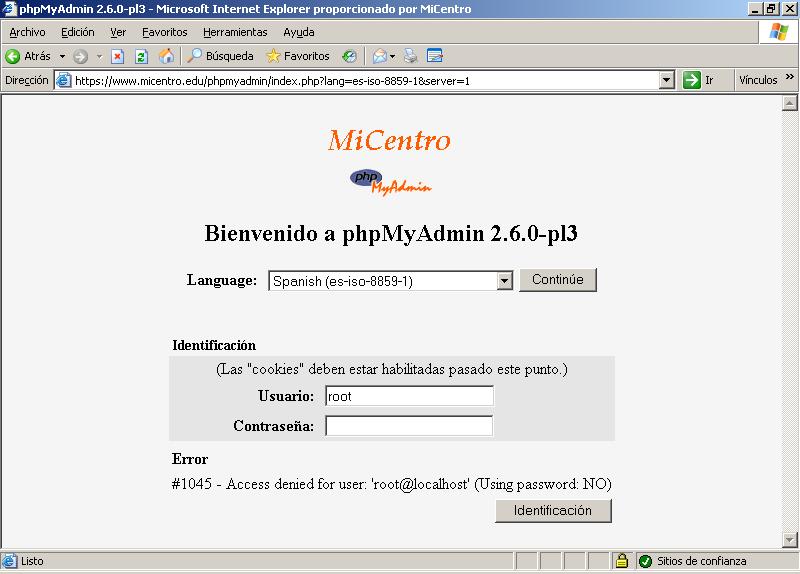Click the Print icon in toolbar
The height and width of the screenshot is (574, 800).
[x=411, y=56]
